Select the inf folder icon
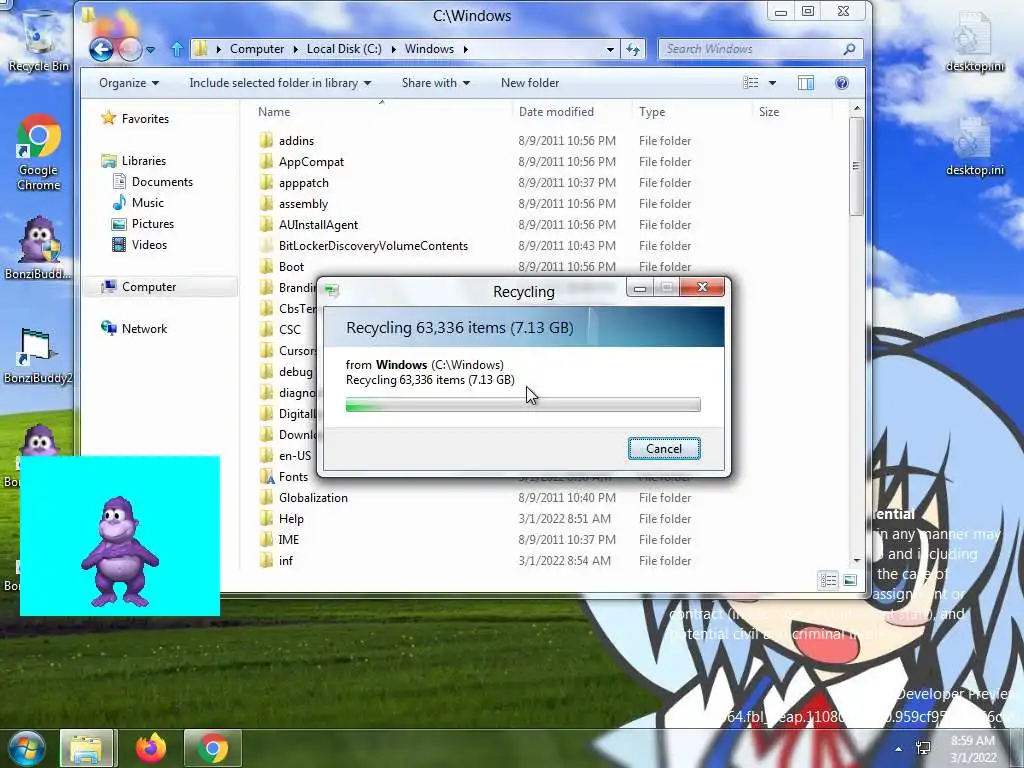 [x=266, y=560]
